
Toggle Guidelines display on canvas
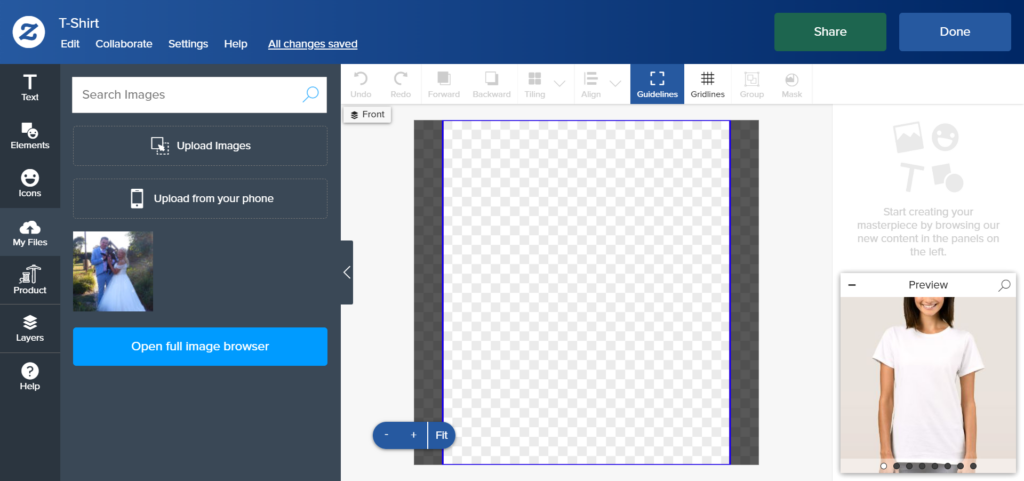(x=657, y=84)
